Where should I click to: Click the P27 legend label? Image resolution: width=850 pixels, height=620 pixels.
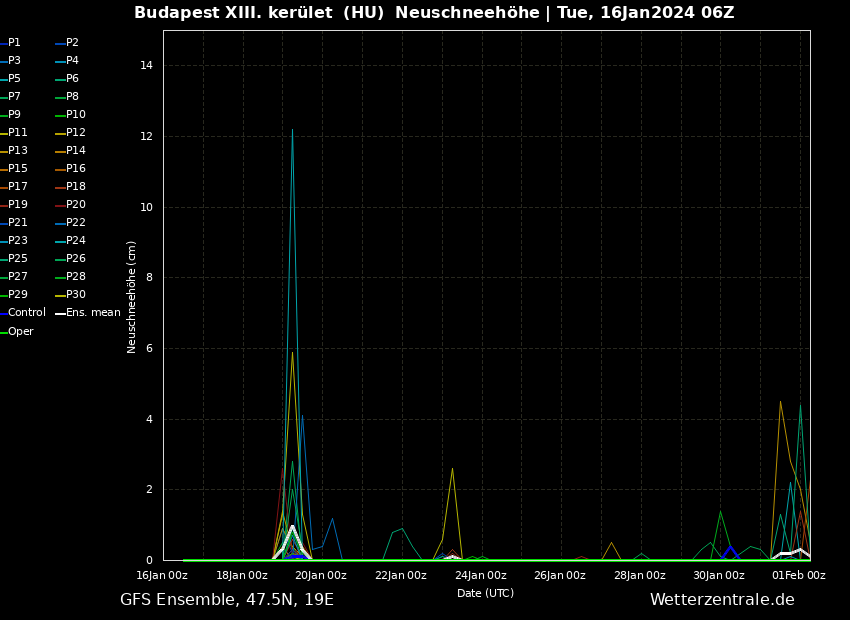point(18,277)
